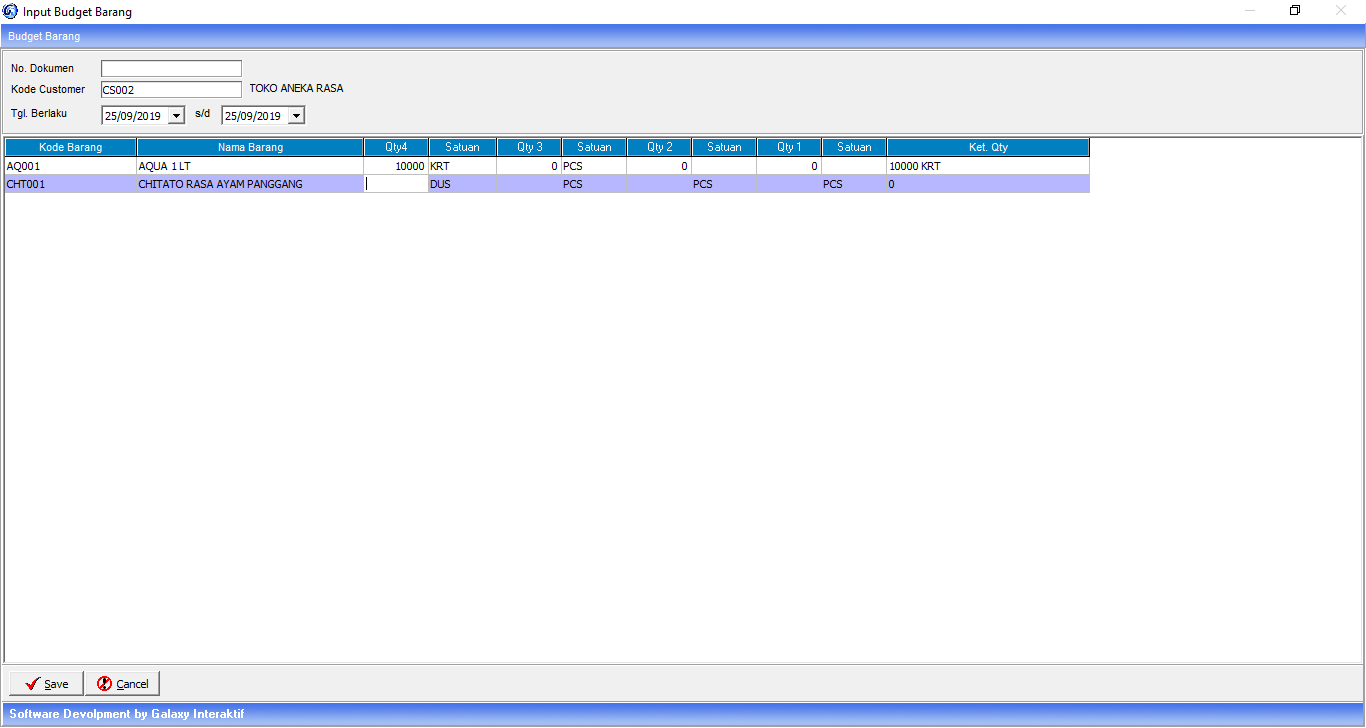Focus the No. Dokumen input field
The height and width of the screenshot is (728, 1366).
click(x=171, y=68)
